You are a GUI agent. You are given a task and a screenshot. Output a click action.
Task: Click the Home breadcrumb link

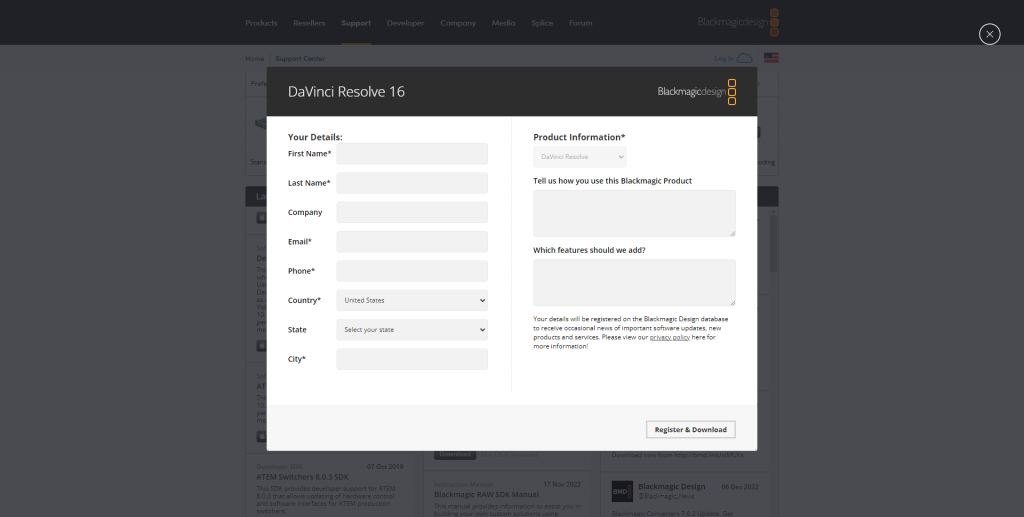tap(255, 59)
